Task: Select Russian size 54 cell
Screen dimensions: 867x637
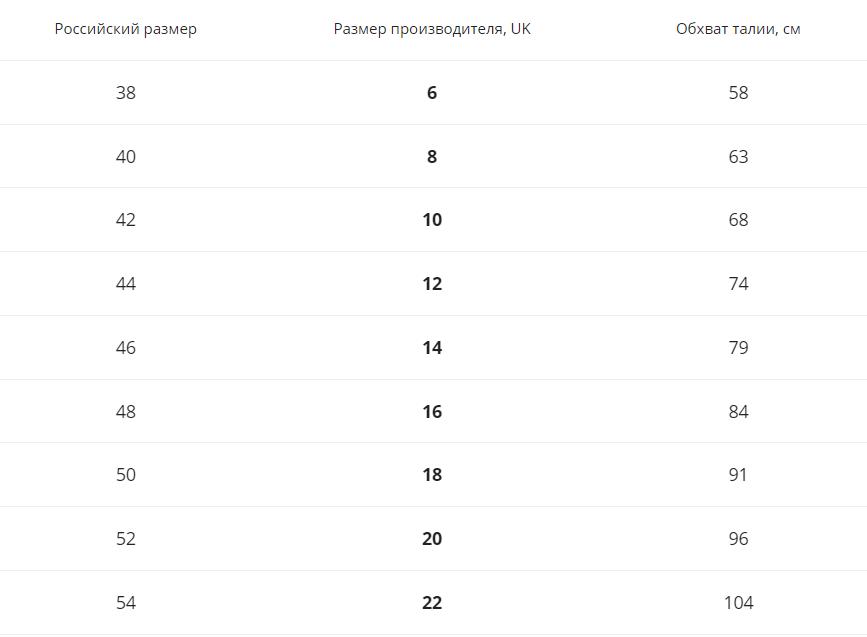Action: tap(126, 603)
